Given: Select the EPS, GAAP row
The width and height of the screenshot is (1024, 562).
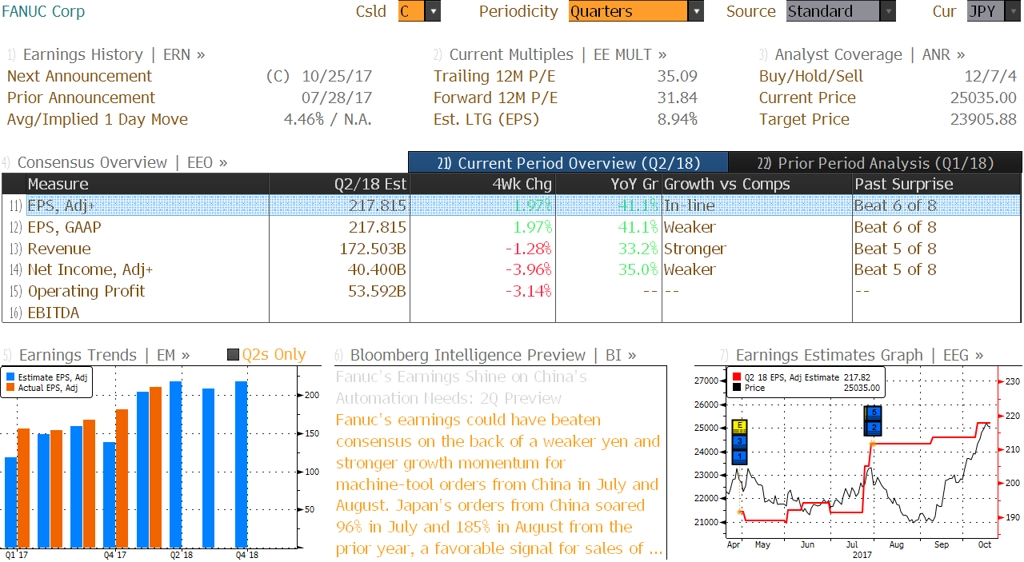Looking at the screenshot, I should coord(511,227).
